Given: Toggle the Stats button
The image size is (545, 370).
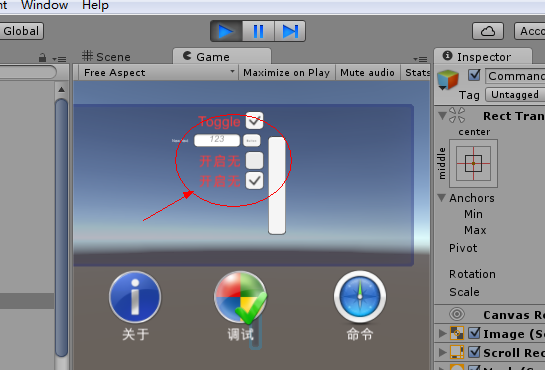Looking at the screenshot, I should [416, 73].
